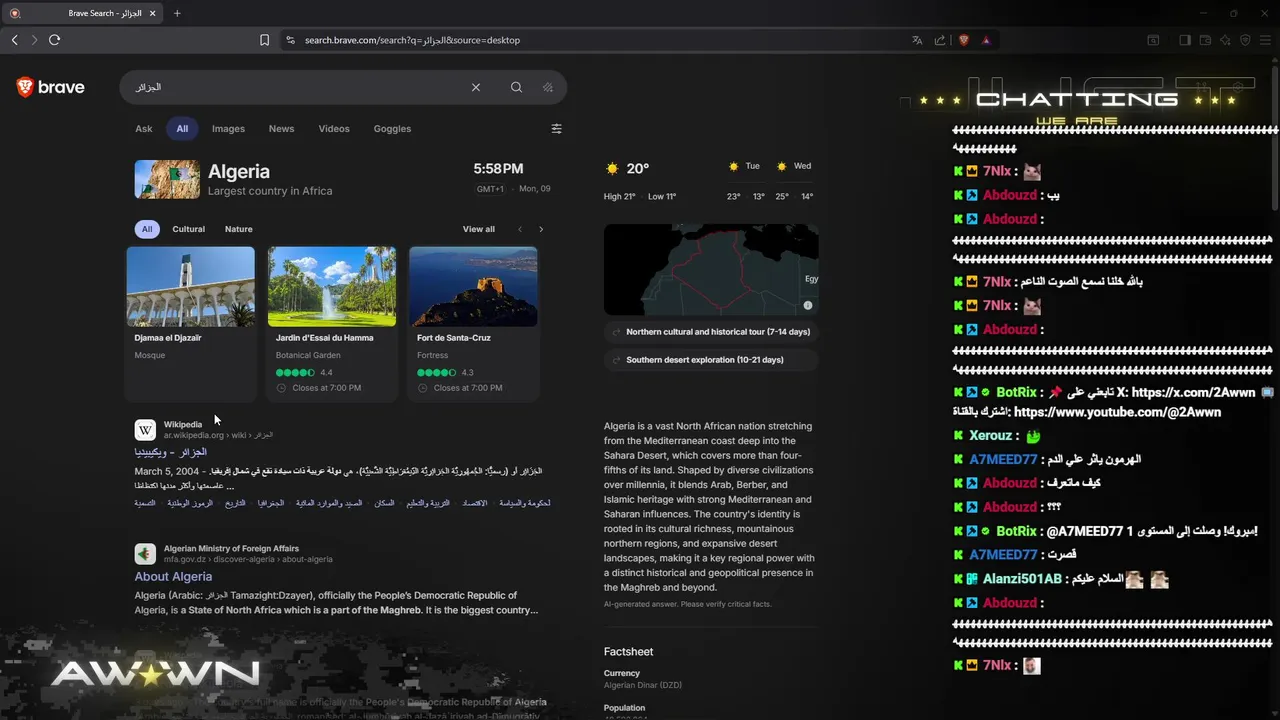Filter places by Nature
Screen dimensions: 1280x720
[x=238, y=229]
